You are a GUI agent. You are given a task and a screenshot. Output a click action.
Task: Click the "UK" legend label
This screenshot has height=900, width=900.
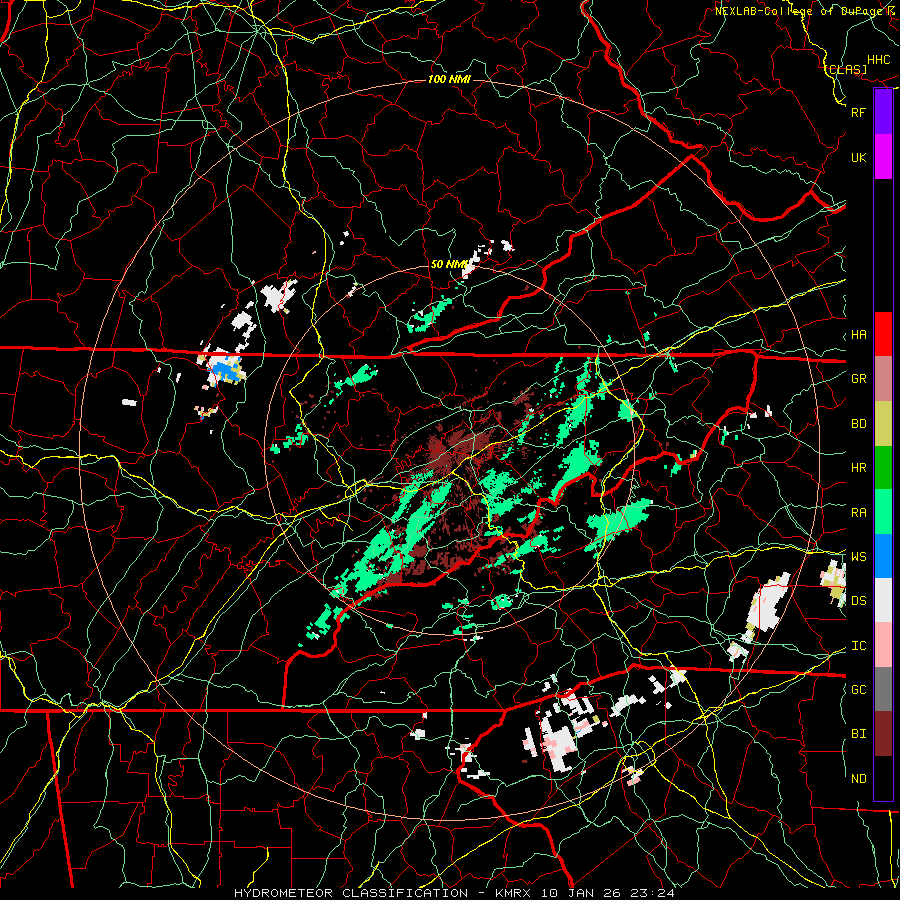pyautogui.click(x=858, y=157)
